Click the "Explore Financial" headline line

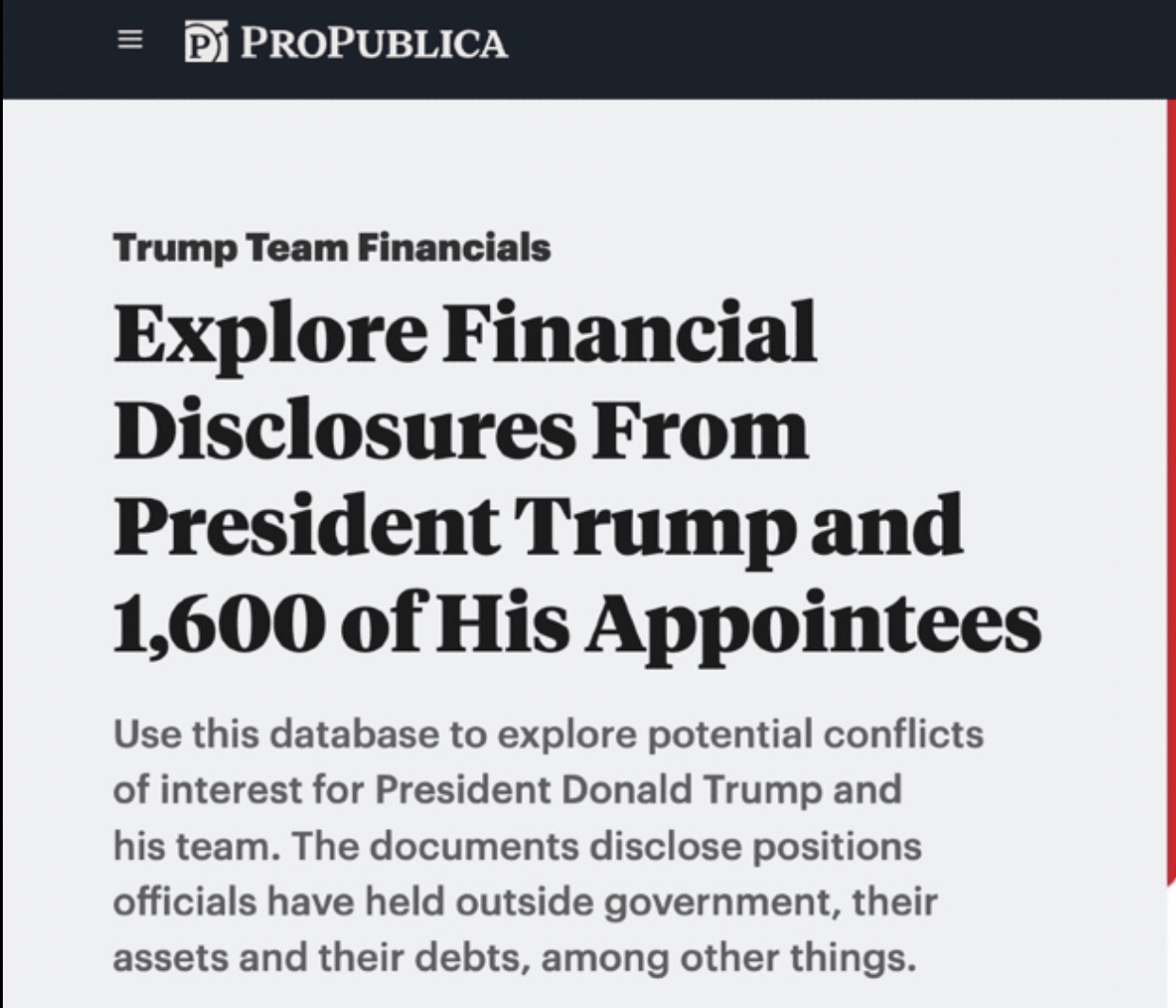[x=464, y=333]
